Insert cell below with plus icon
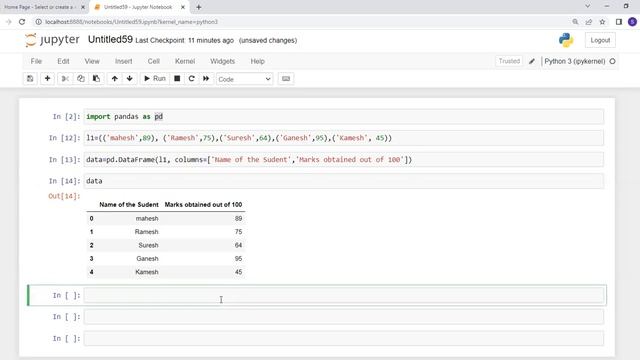 point(47,79)
